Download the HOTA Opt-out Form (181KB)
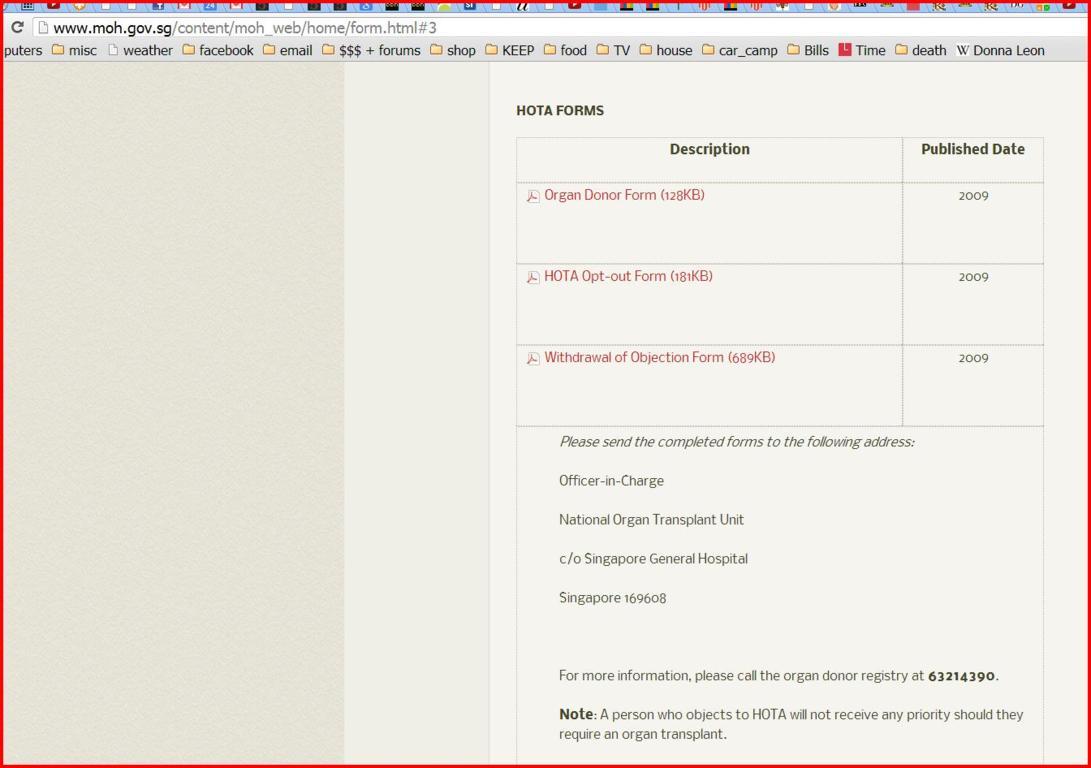Viewport: 1091px width, 768px height. (628, 276)
